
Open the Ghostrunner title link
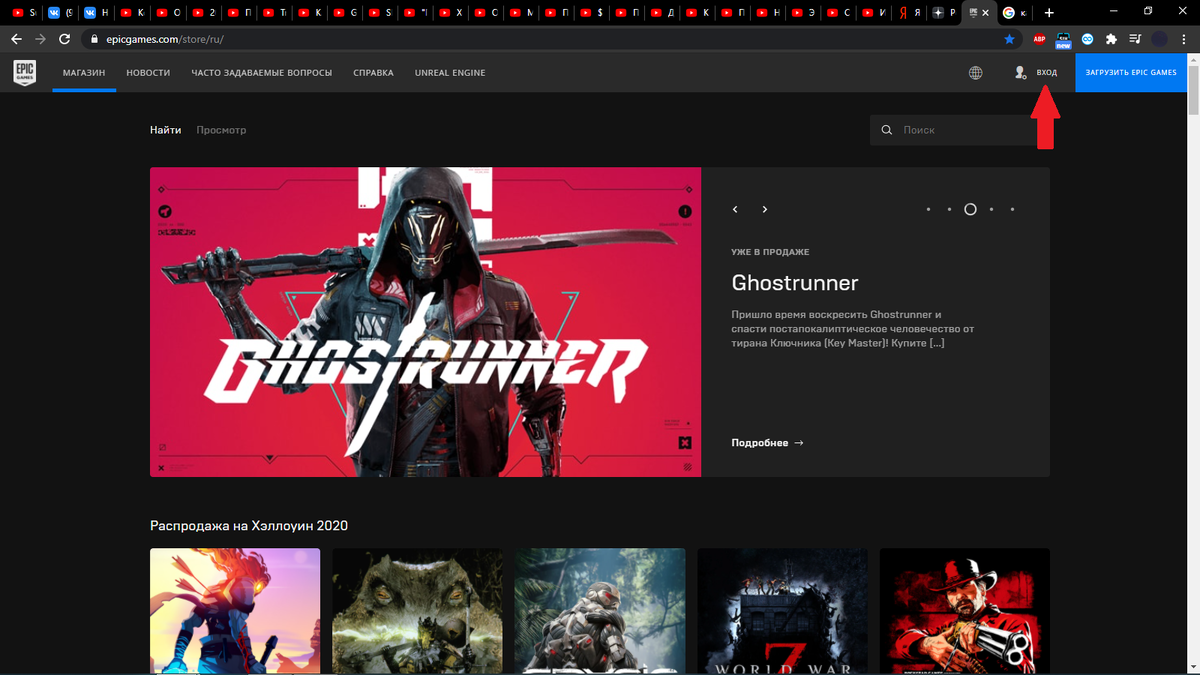tap(795, 283)
